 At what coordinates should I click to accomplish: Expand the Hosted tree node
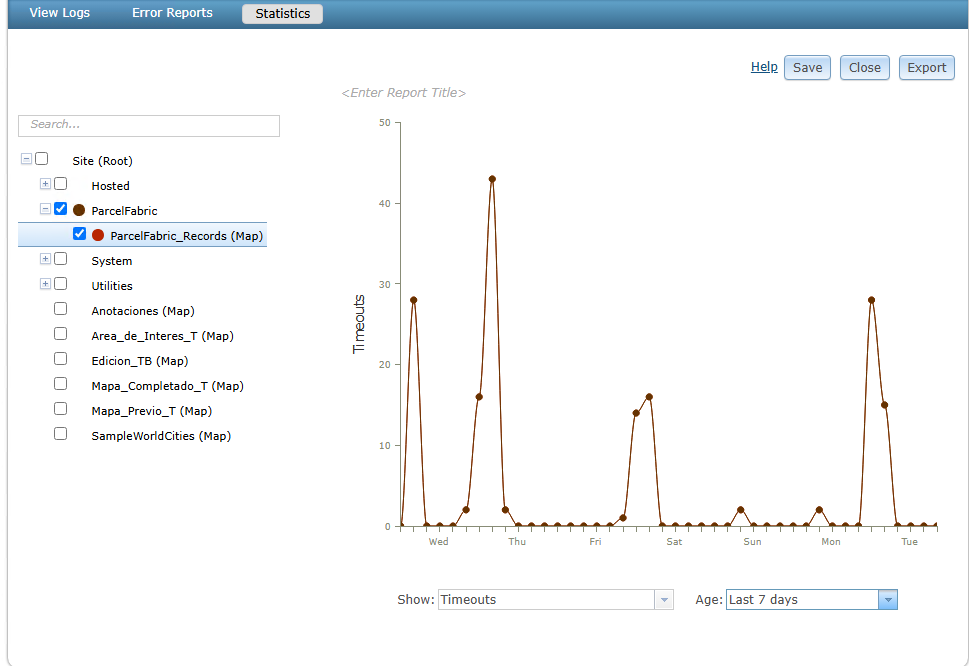pyautogui.click(x=44, y=183)
